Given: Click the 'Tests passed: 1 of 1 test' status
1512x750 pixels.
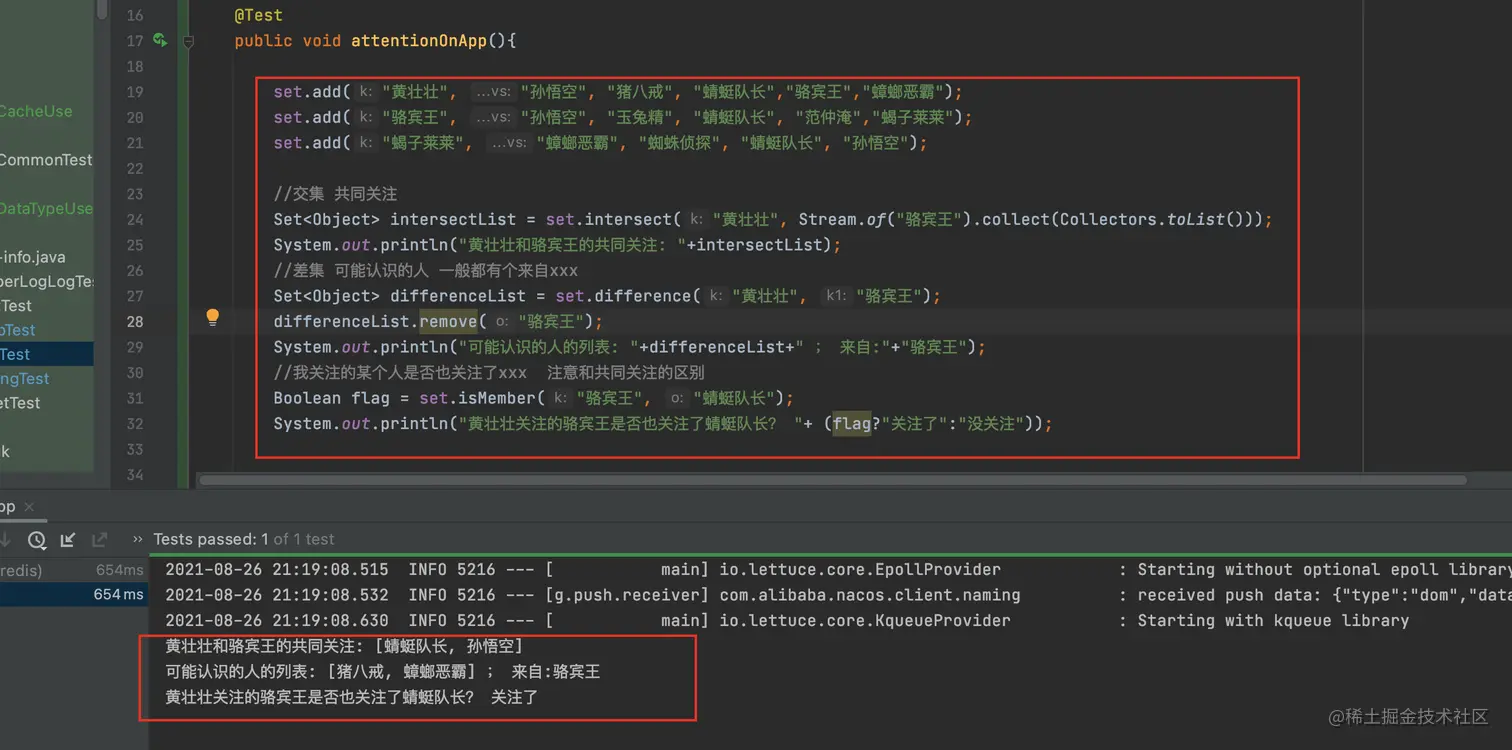Looking at the screenshot, I should (x=244, y=539).
